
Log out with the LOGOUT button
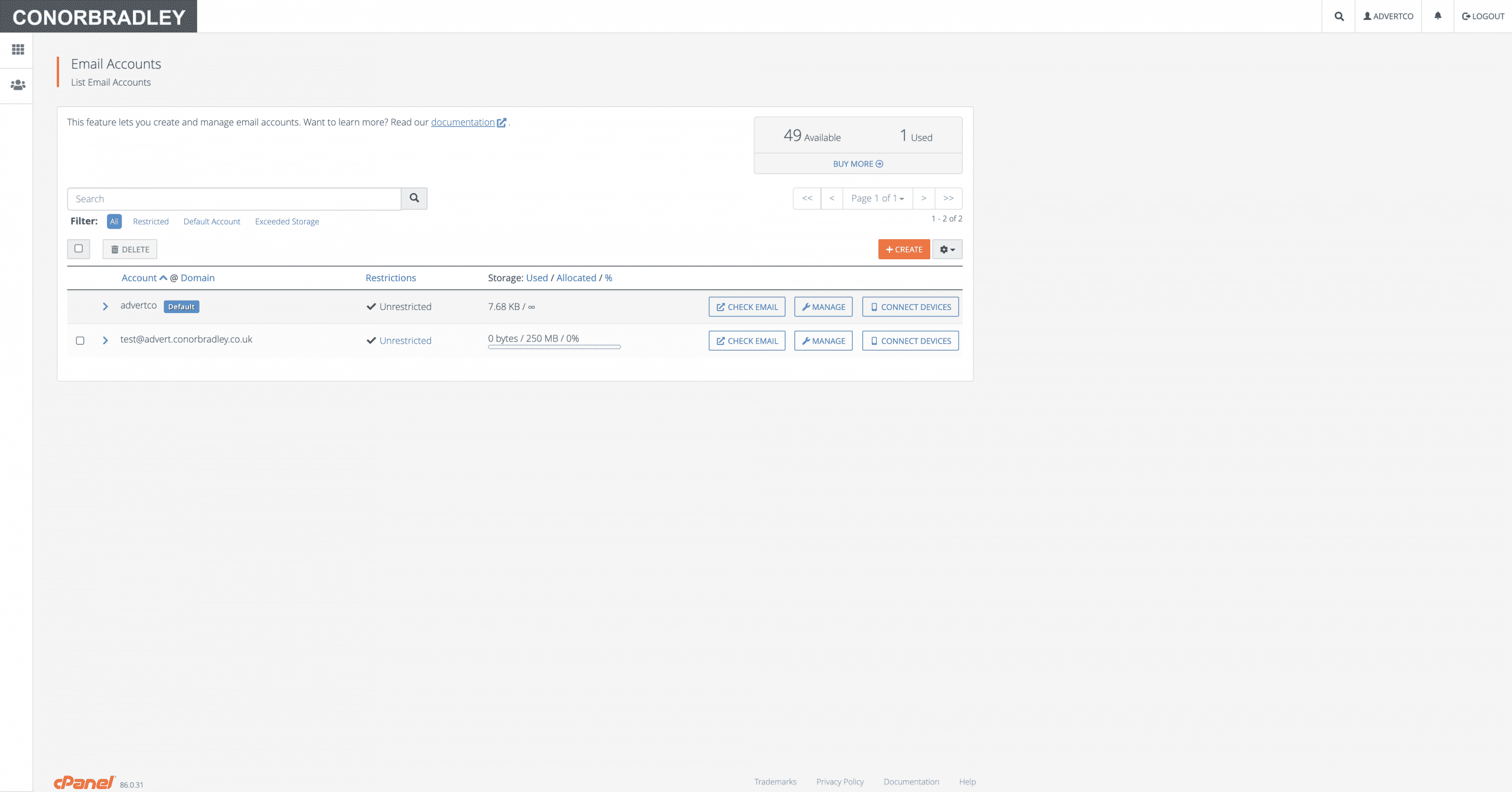[1483, 17]
